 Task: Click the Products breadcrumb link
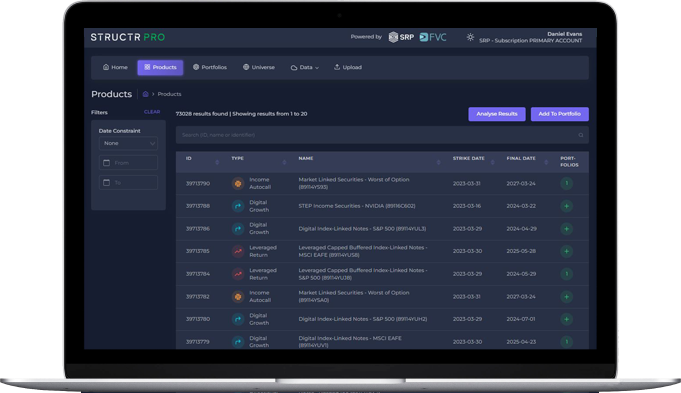pos(169,94)
